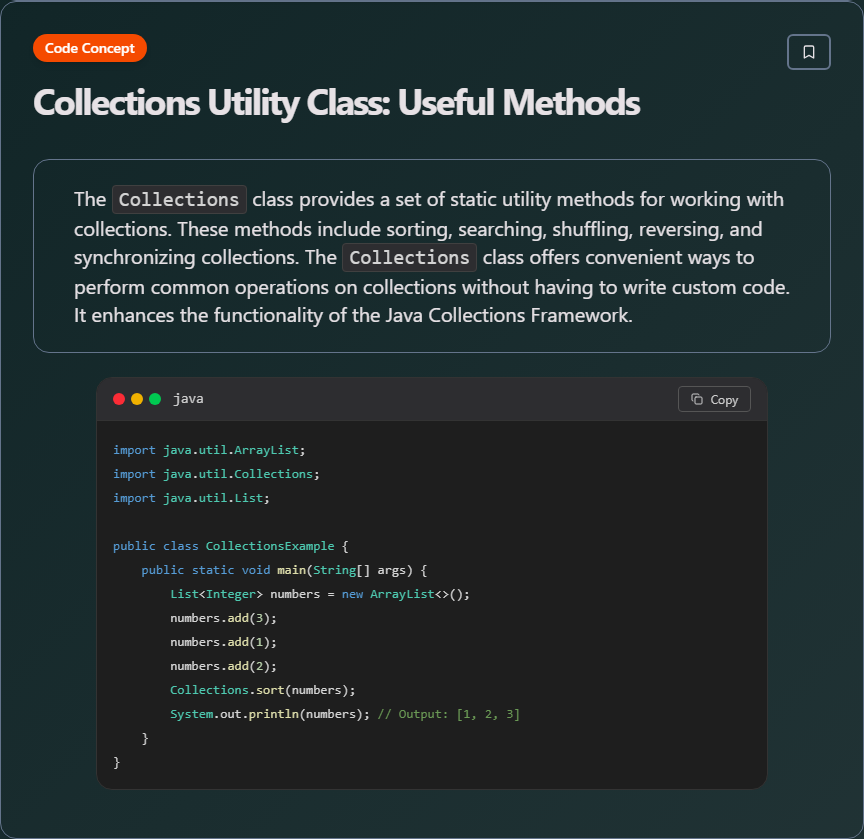Click the red dot in the code header

point(119,399)
